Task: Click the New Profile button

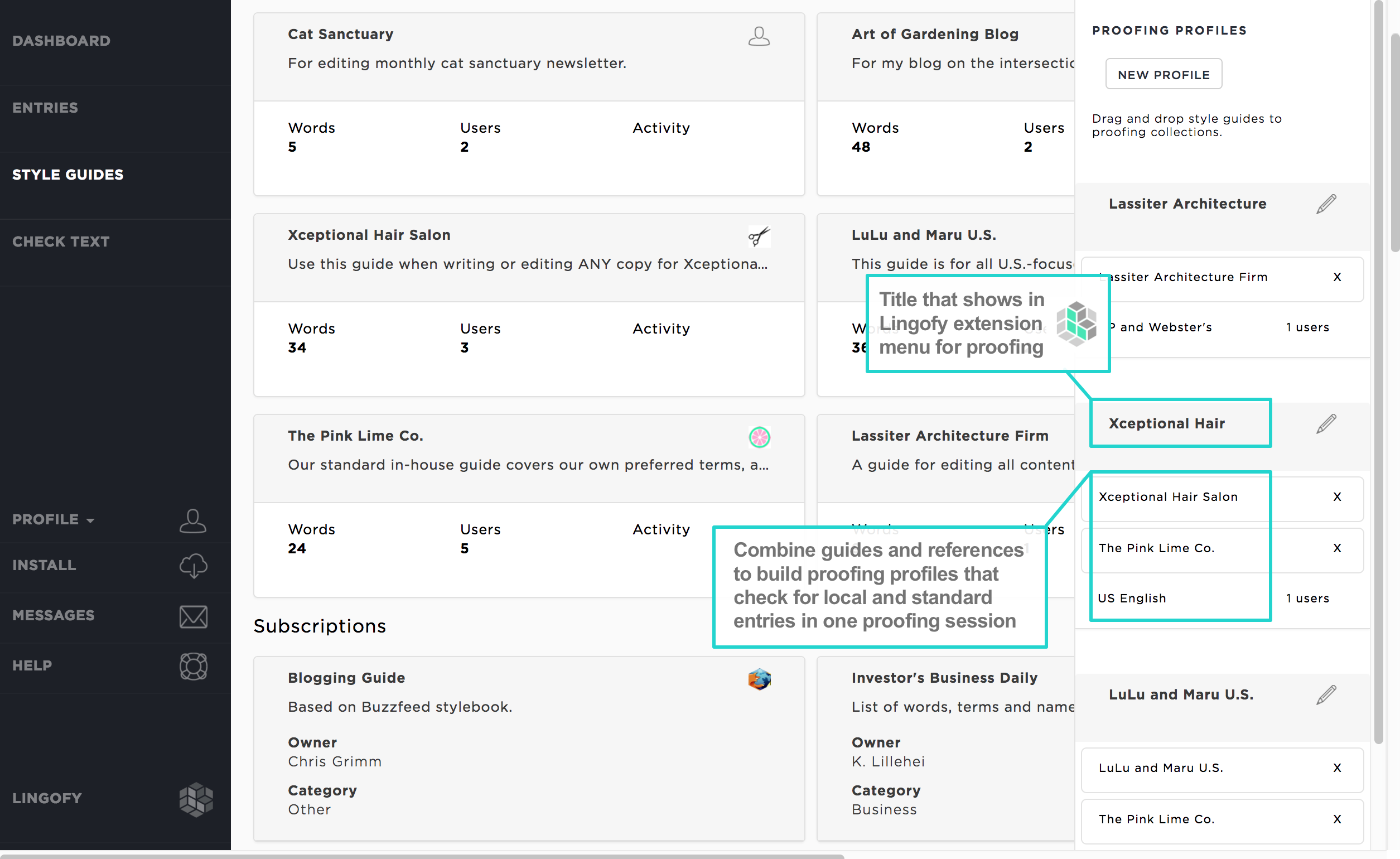Action: pyautogui.click(x=1163, y=74)
